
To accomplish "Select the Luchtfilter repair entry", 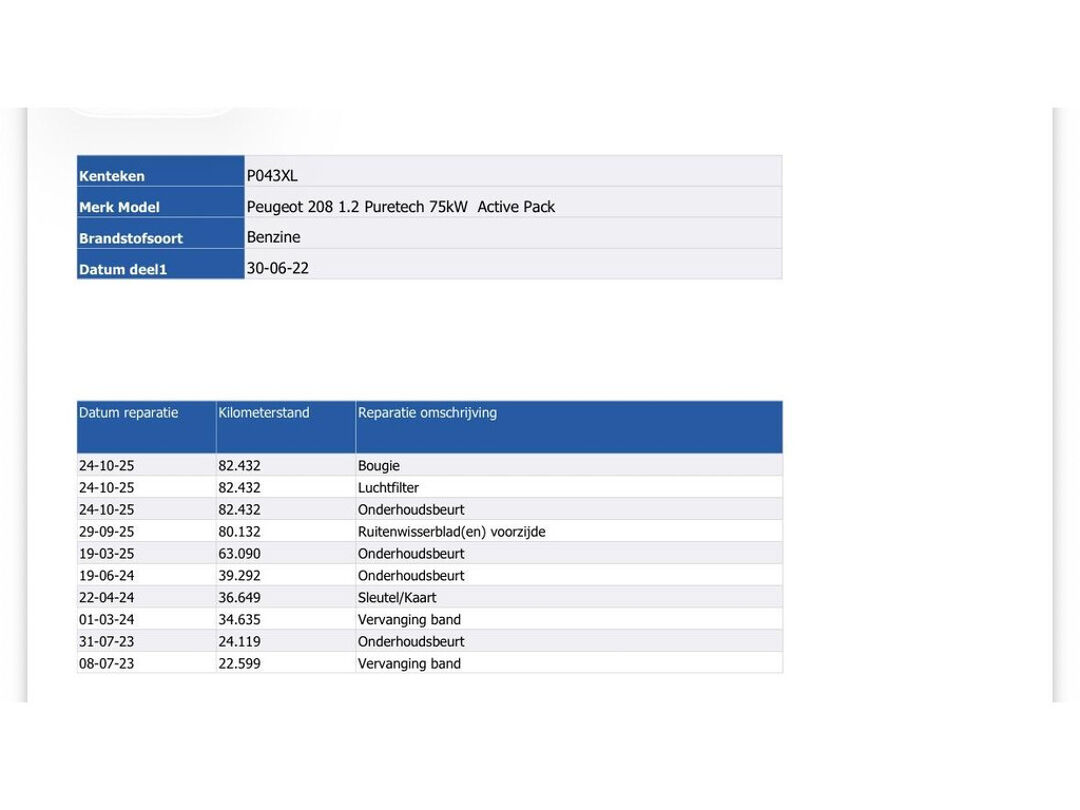I will pos(388,488).
